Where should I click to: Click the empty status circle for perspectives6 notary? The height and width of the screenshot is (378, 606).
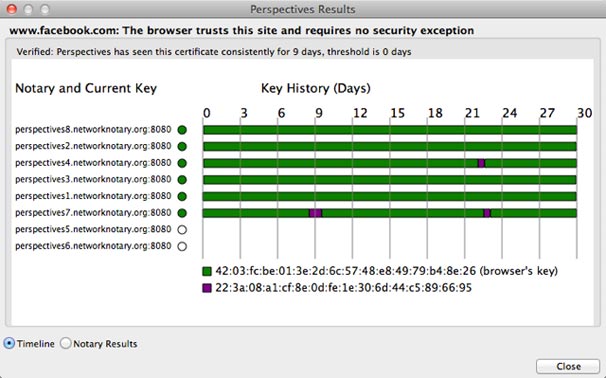pyautogui.click(x=182, y=246)
